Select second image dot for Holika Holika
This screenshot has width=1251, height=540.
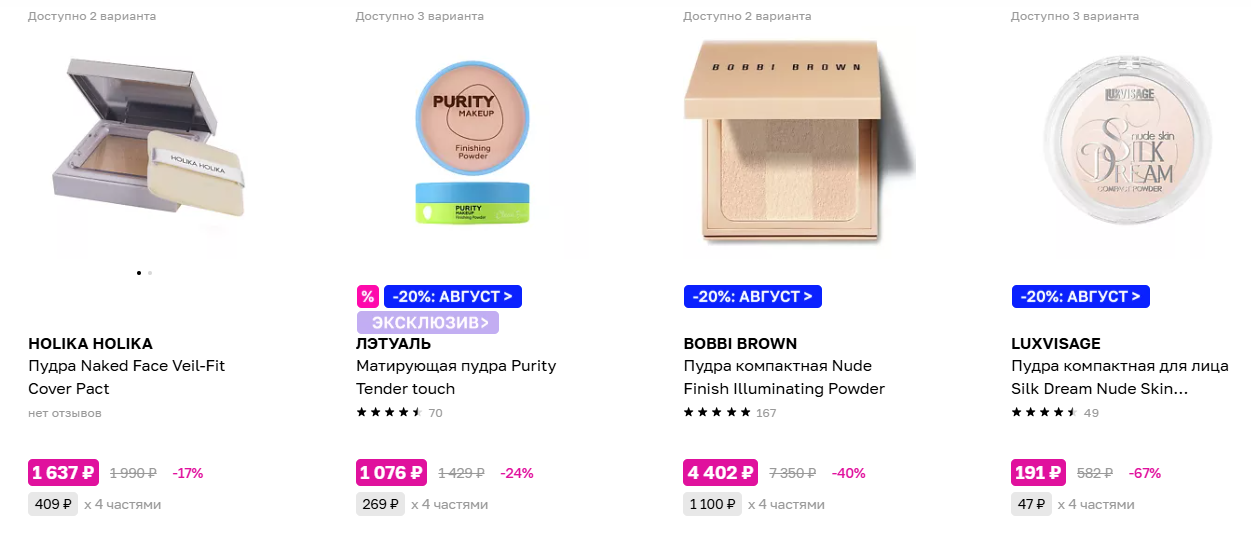point(150,272)
